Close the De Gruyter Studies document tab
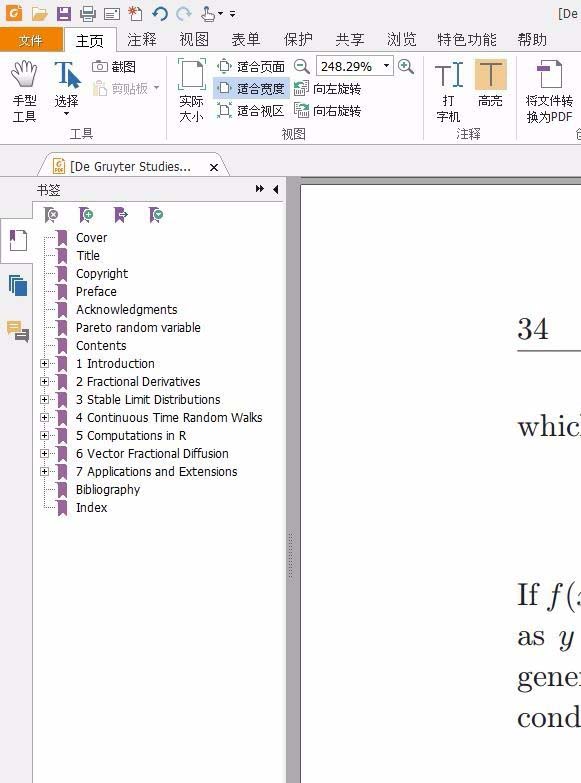The width and height of the screenshot is (581, 783). 214,167
